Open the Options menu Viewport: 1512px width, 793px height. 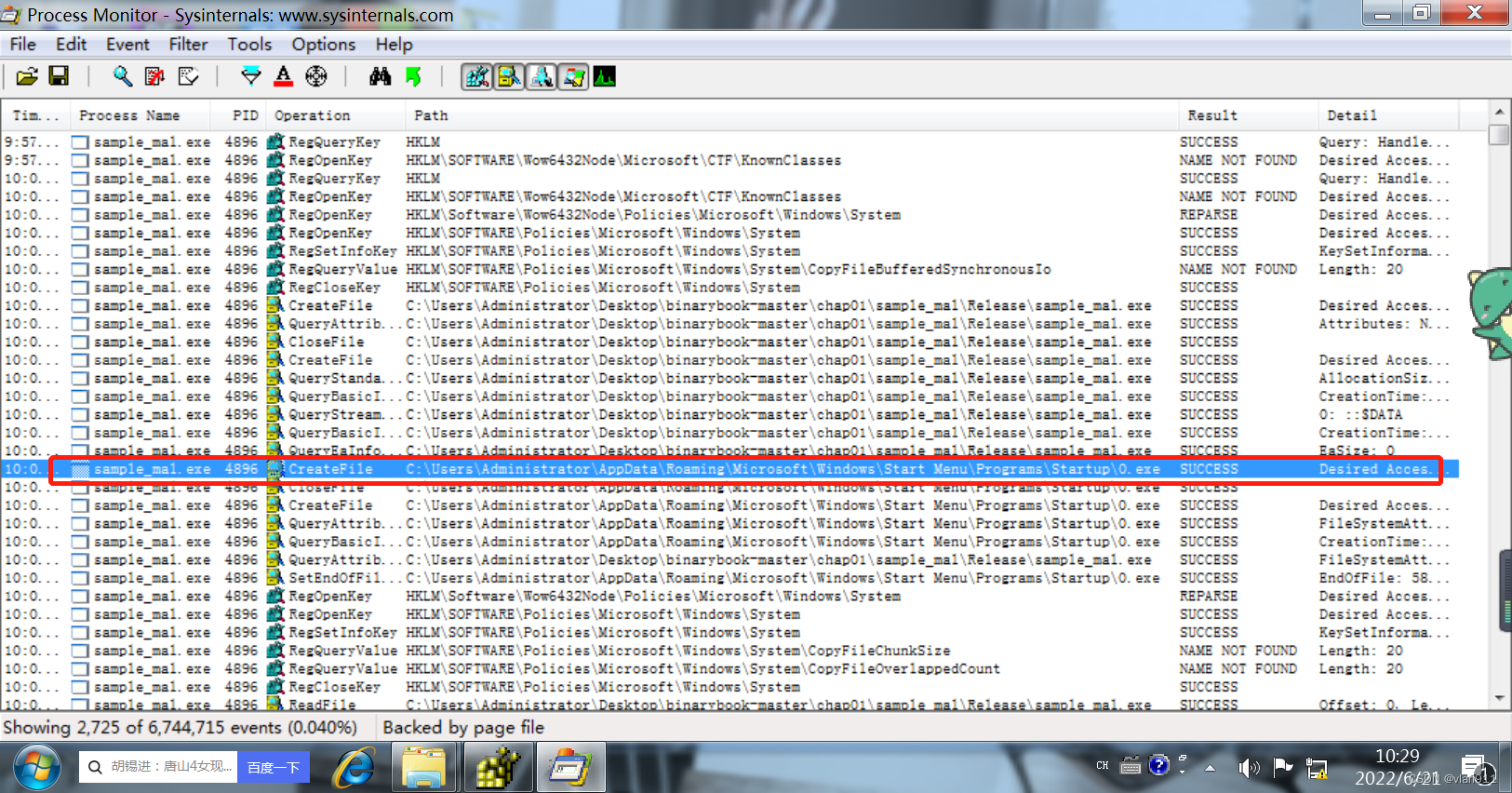[x=323, y=44]
